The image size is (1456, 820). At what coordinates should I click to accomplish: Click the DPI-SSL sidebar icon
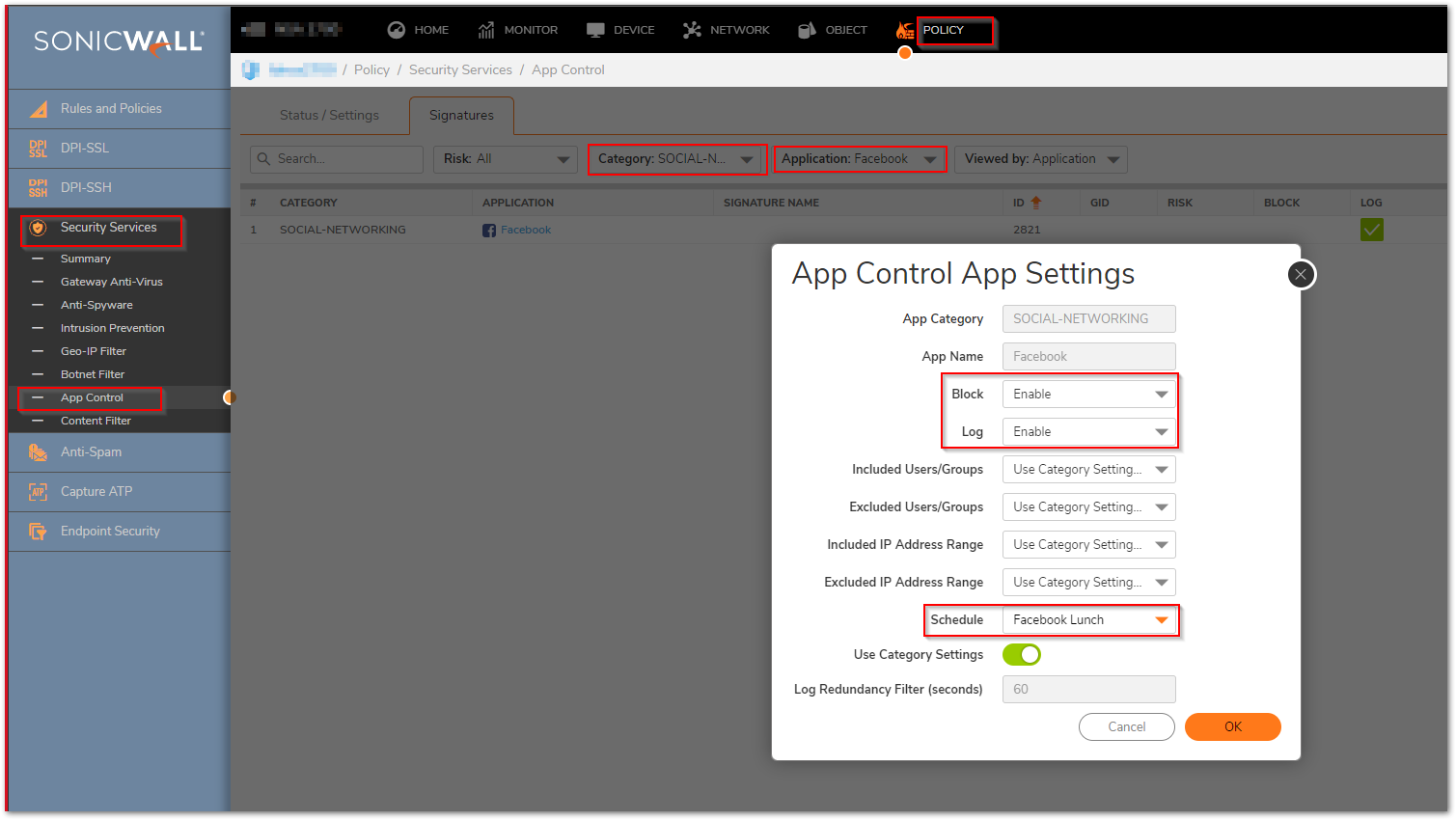pyautogui.click(x=38, y=149)
